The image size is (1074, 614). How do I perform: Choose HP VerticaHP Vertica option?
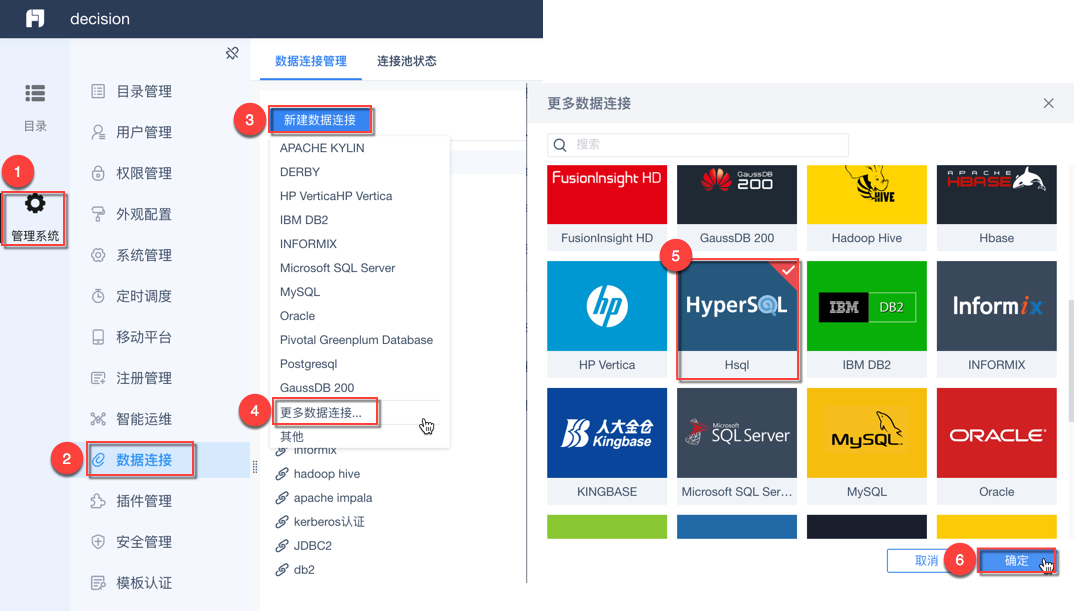pyautogui.click(x=336, y=196)
